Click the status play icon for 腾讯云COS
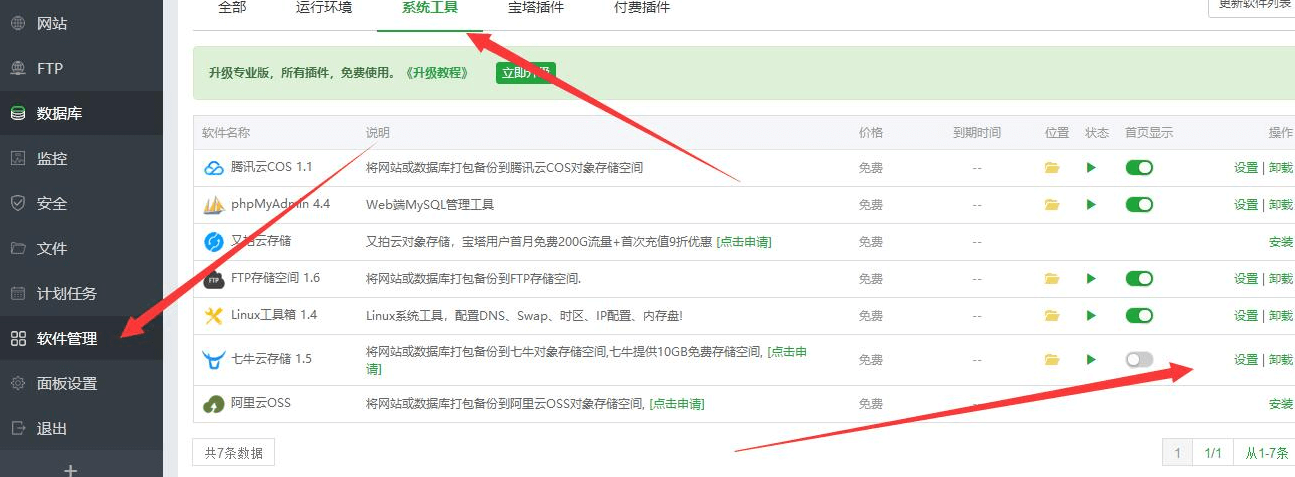 click(x=1091, y=168)
